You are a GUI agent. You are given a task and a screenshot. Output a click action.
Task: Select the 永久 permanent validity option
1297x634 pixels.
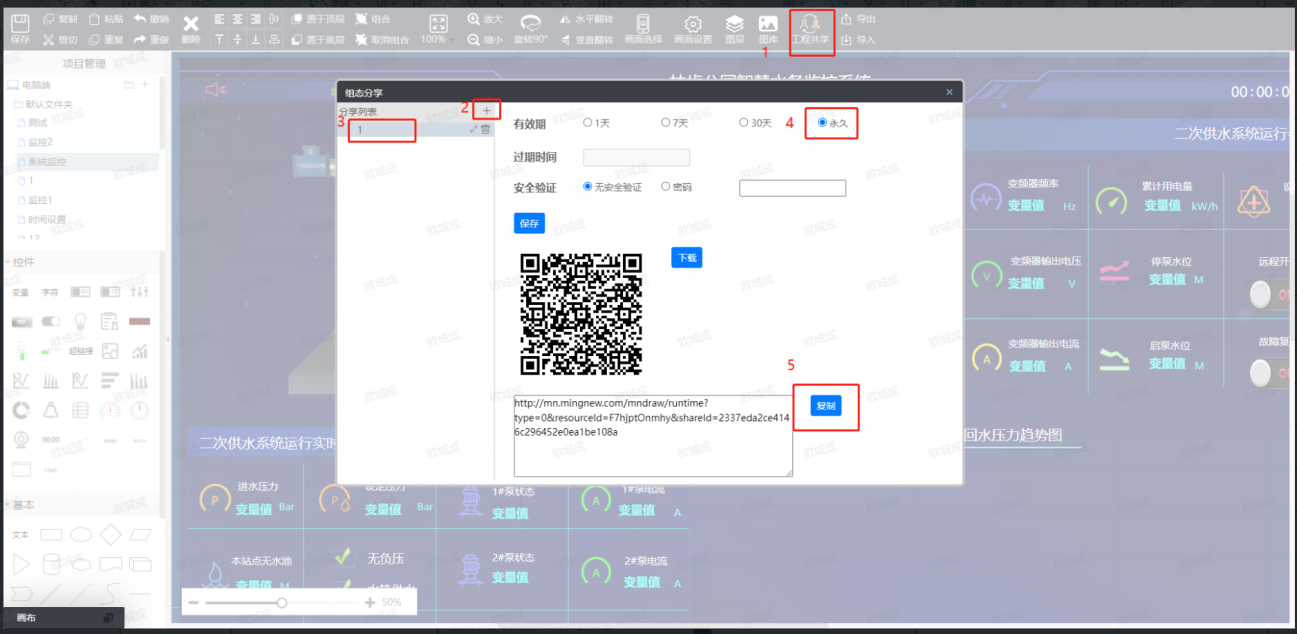click(833, 123)
